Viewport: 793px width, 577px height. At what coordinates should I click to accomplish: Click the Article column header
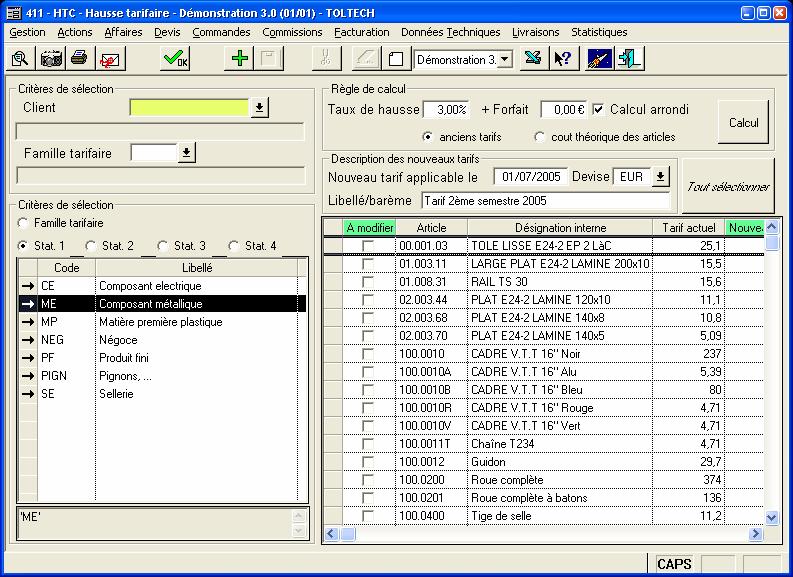pos(431,228)
